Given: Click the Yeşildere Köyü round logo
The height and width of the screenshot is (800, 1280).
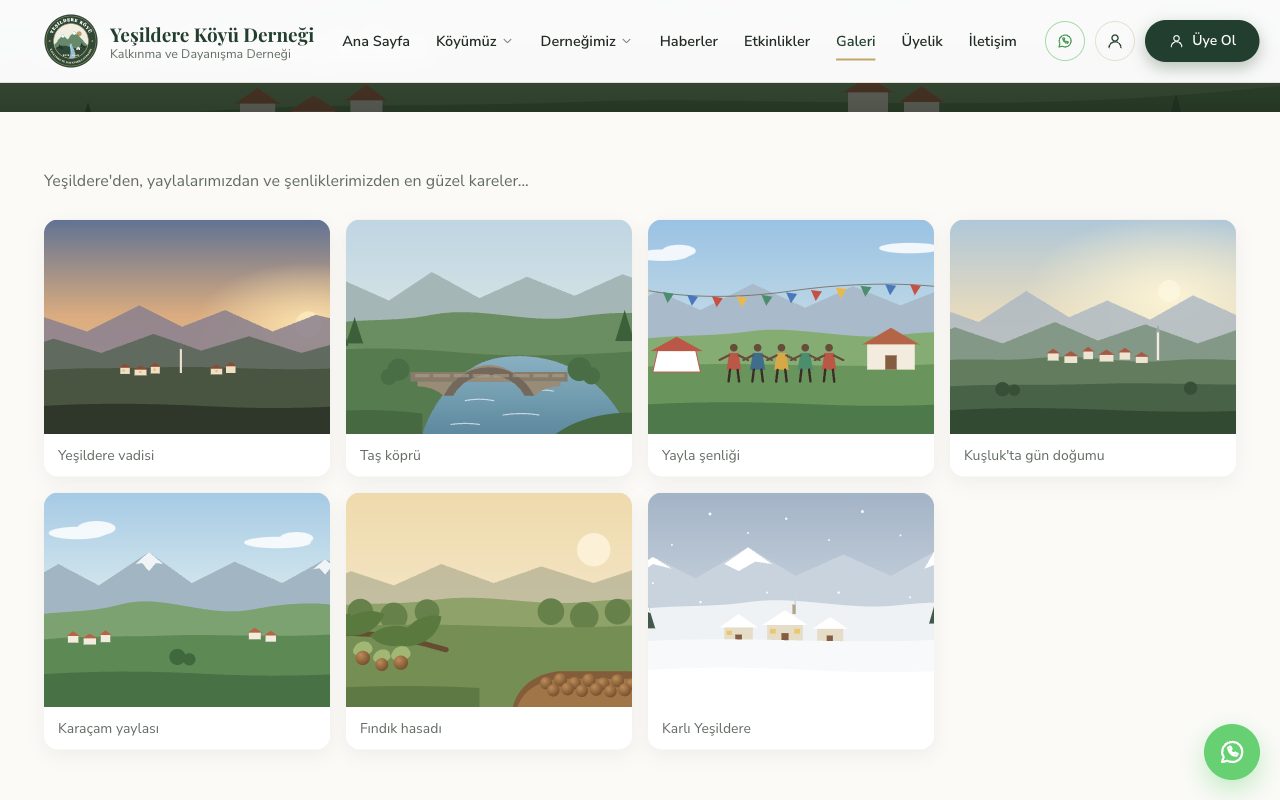Looking at the screenshot, I should click(71, 41).
